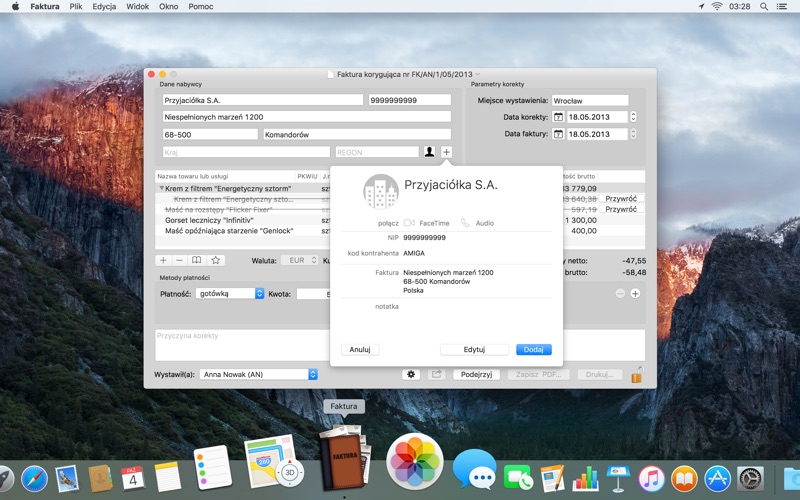Click the Podejrzyj preview button
Viewport: 800px width, 500px height.
pyautogui.click(x=477, y=374)
